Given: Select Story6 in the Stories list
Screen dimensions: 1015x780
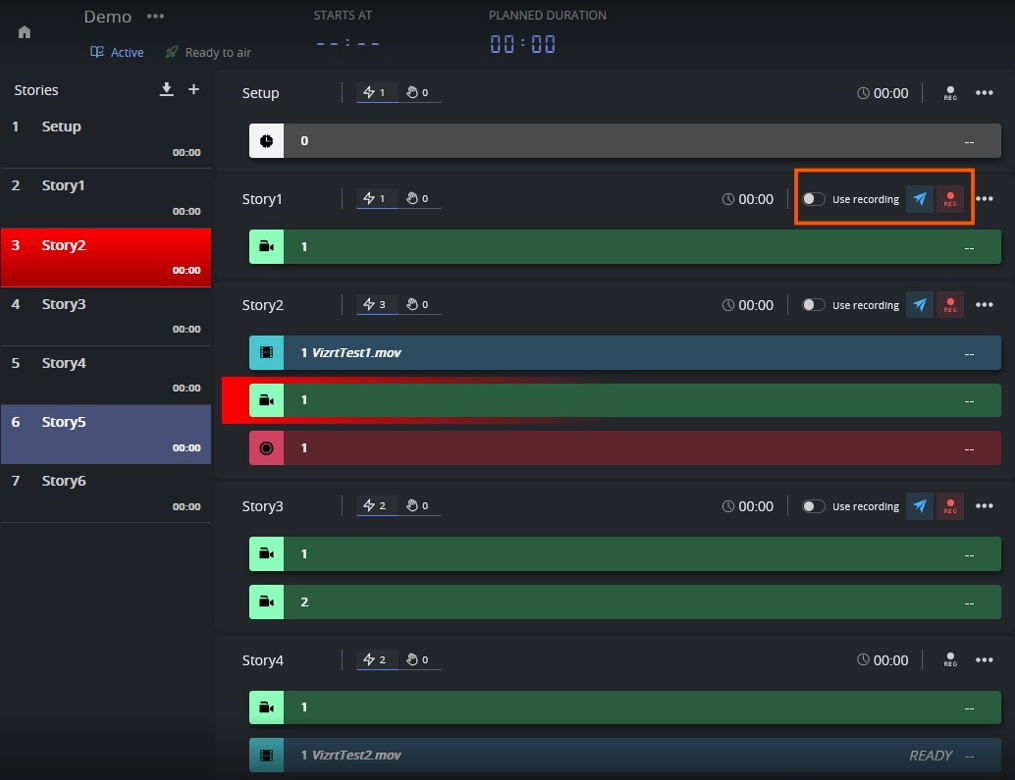Looking at the screenshot, I should pos(106,493).
